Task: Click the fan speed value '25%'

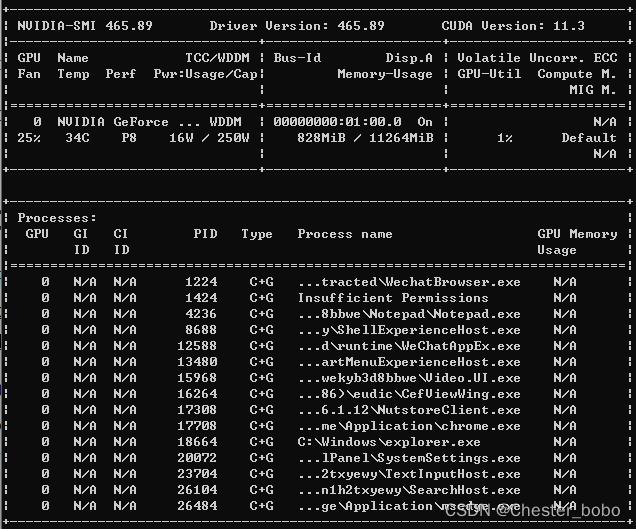Action: tap(29, 138)
